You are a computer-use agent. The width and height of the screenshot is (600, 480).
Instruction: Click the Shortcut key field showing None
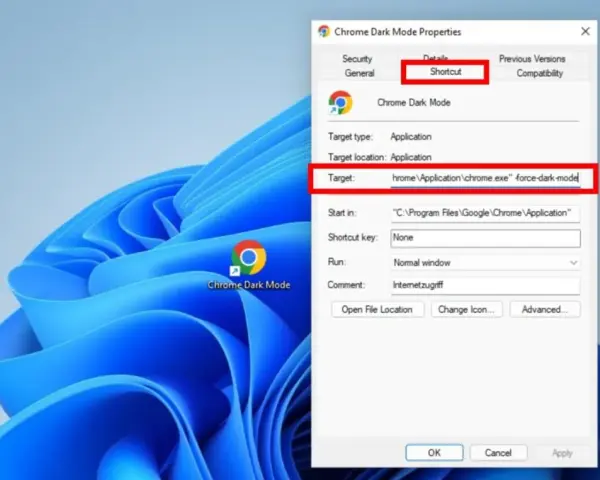[x=485, y=238]
